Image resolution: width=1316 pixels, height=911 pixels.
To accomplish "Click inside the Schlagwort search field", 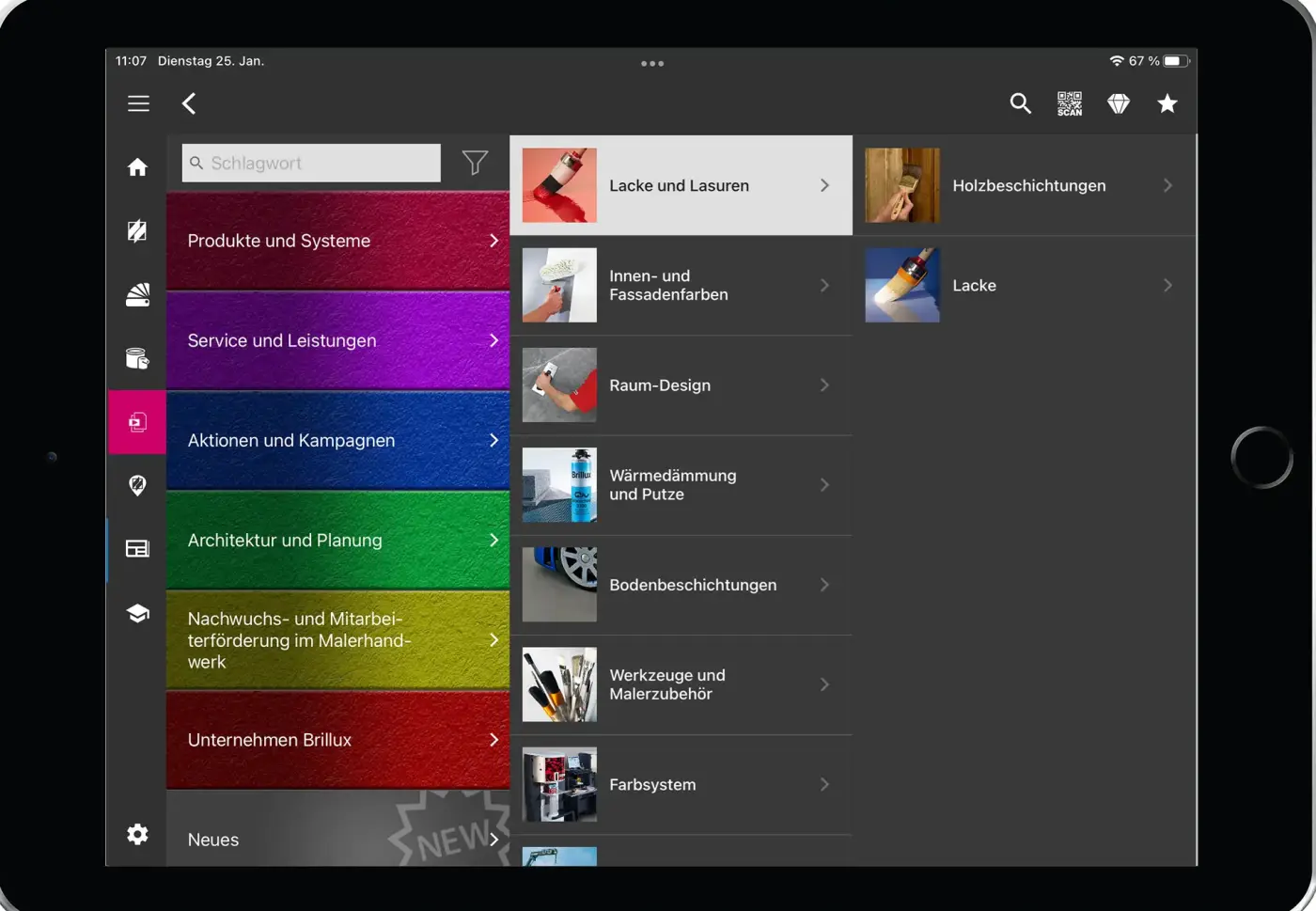I will tap(311, 163).
